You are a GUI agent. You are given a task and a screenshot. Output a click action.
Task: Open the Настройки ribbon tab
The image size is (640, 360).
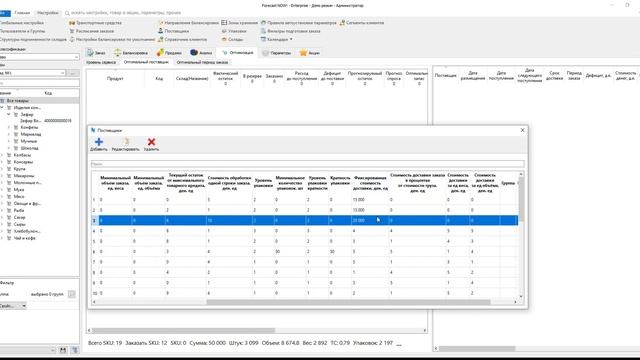(47, 13)
